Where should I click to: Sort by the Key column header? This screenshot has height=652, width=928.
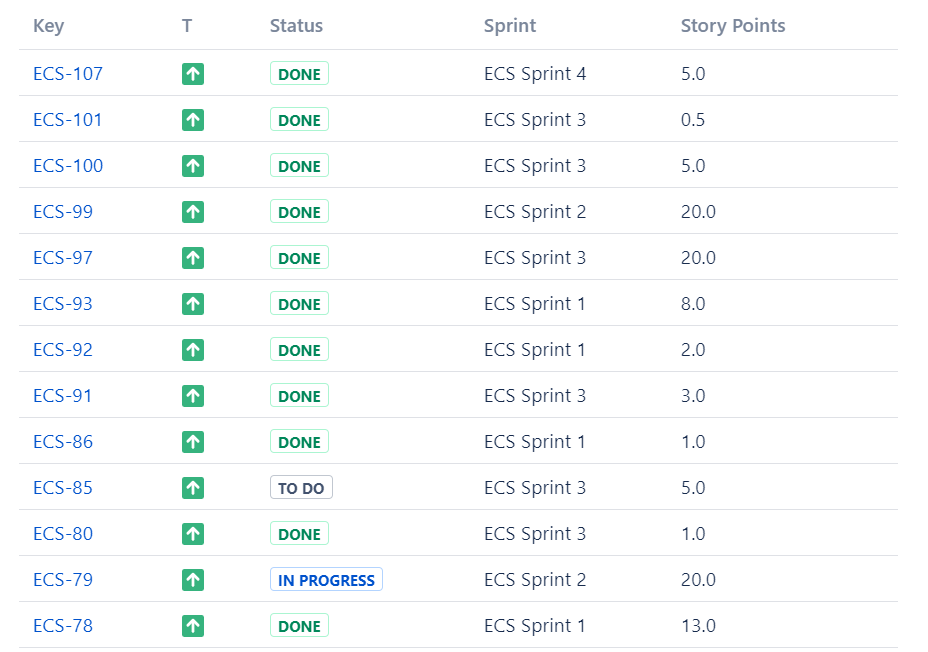48,26
